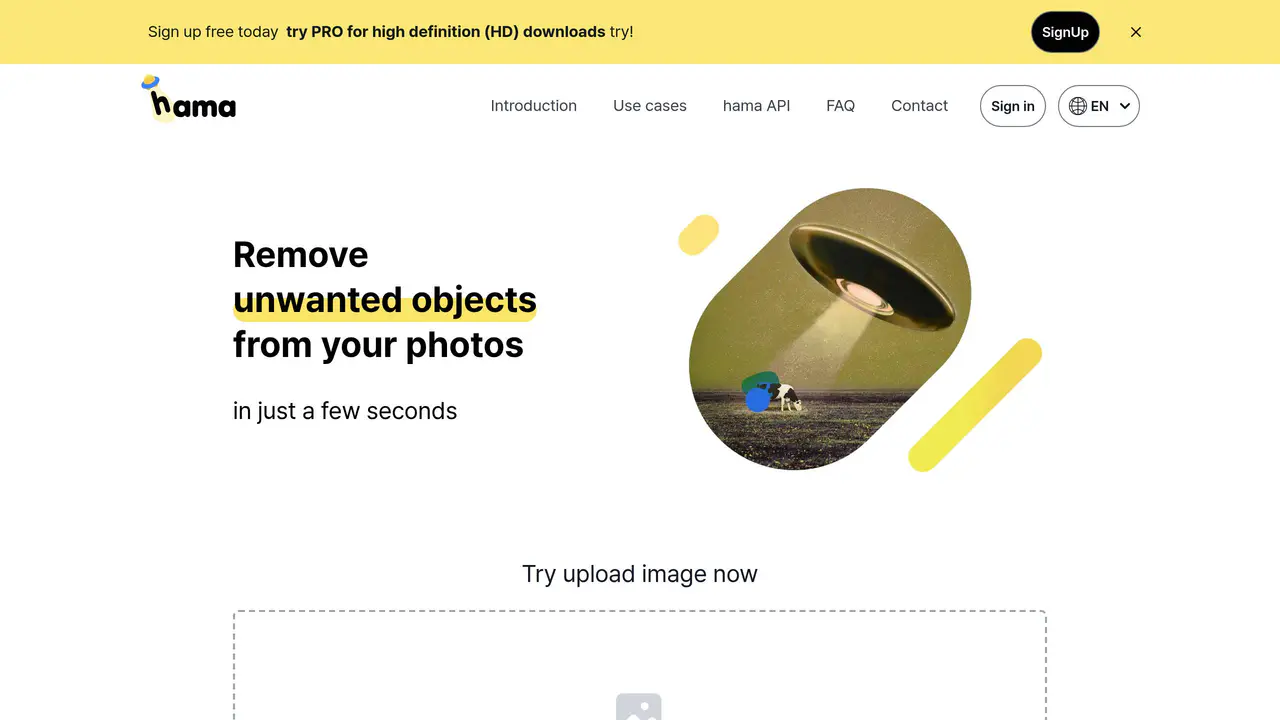The width and height of the screenshot is (1280, 720).
Task: Navigate to FAQ
Action: coord(841,106)
